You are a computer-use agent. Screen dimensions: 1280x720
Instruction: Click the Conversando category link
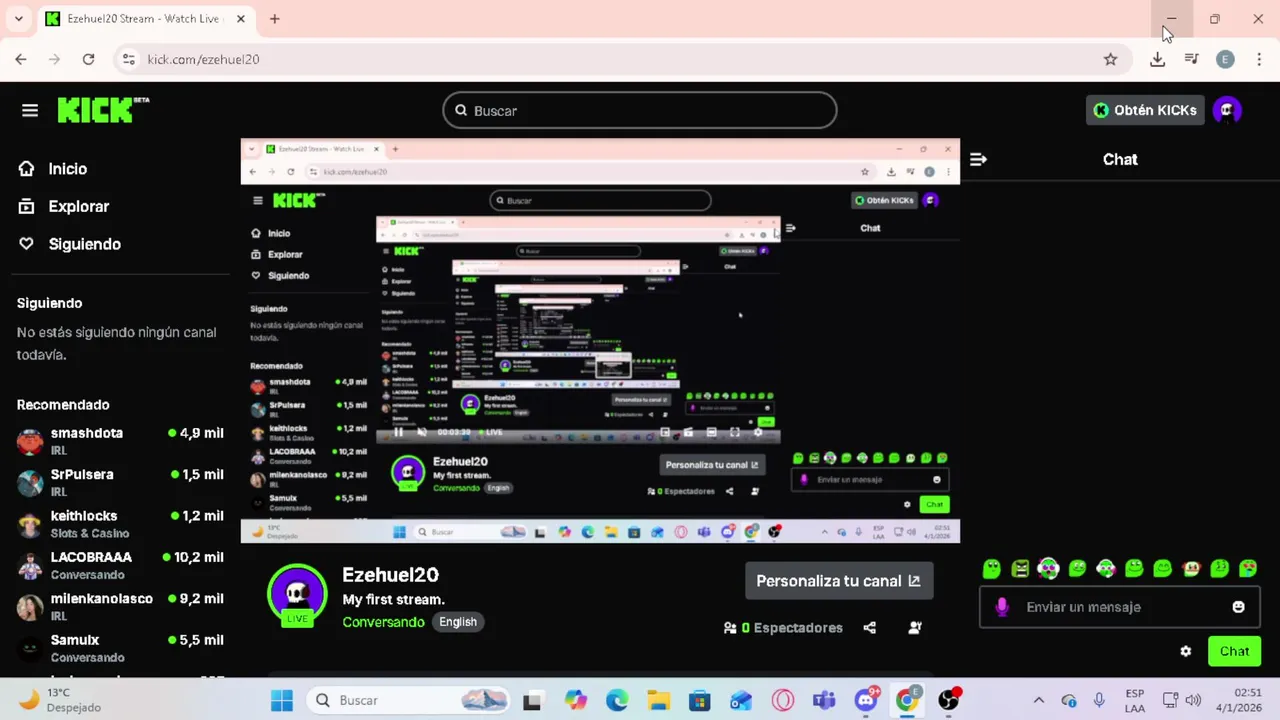[383, 622]
